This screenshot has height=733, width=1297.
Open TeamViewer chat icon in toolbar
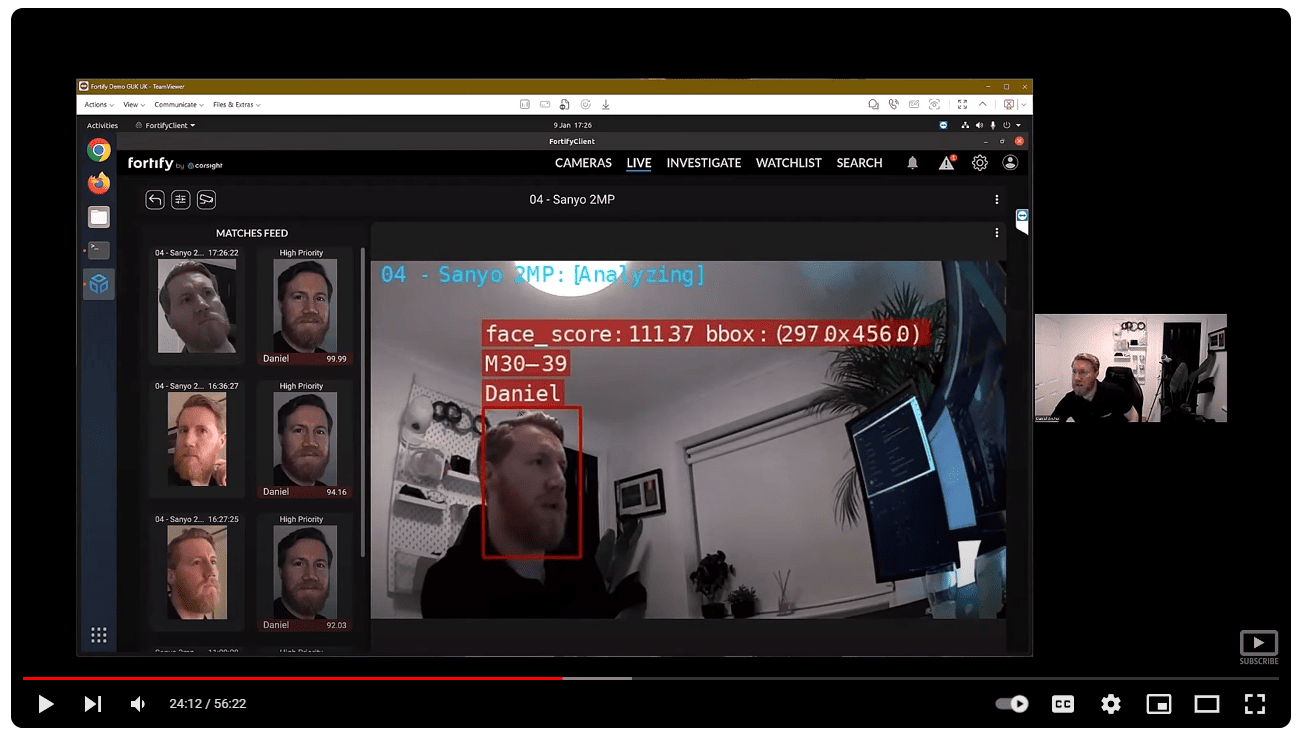click(874, 104)
